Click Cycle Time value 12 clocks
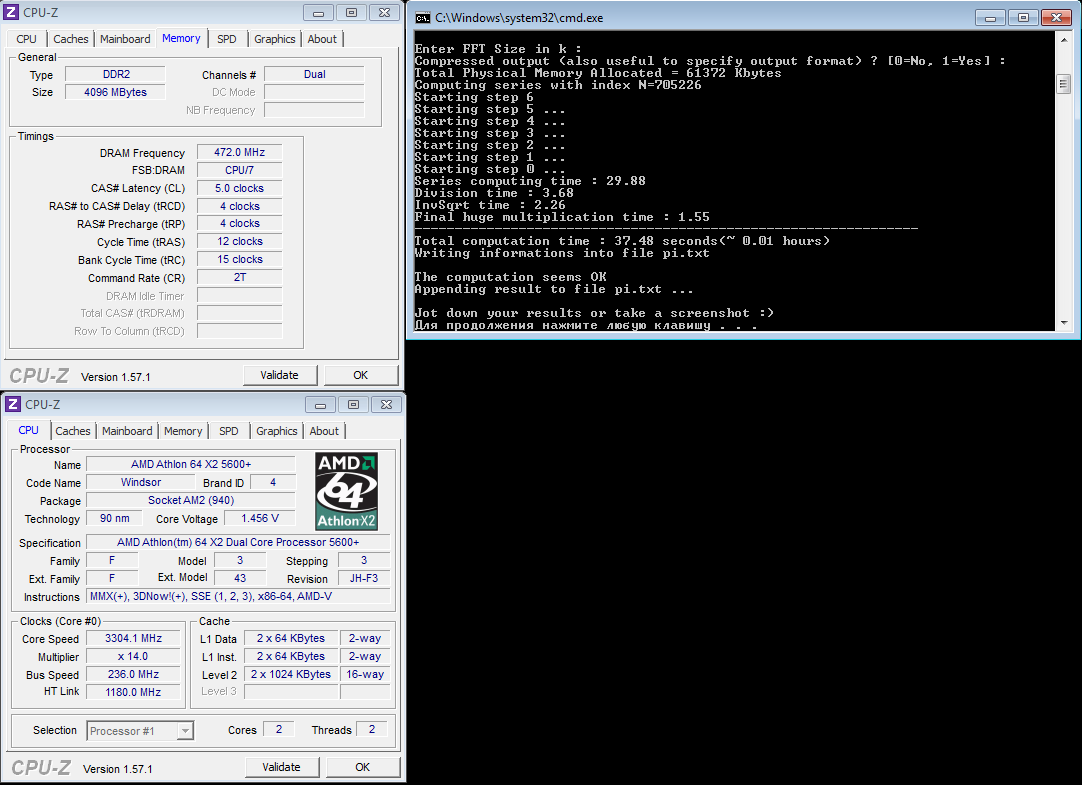The image size is (1082, 785). (239, 241)
